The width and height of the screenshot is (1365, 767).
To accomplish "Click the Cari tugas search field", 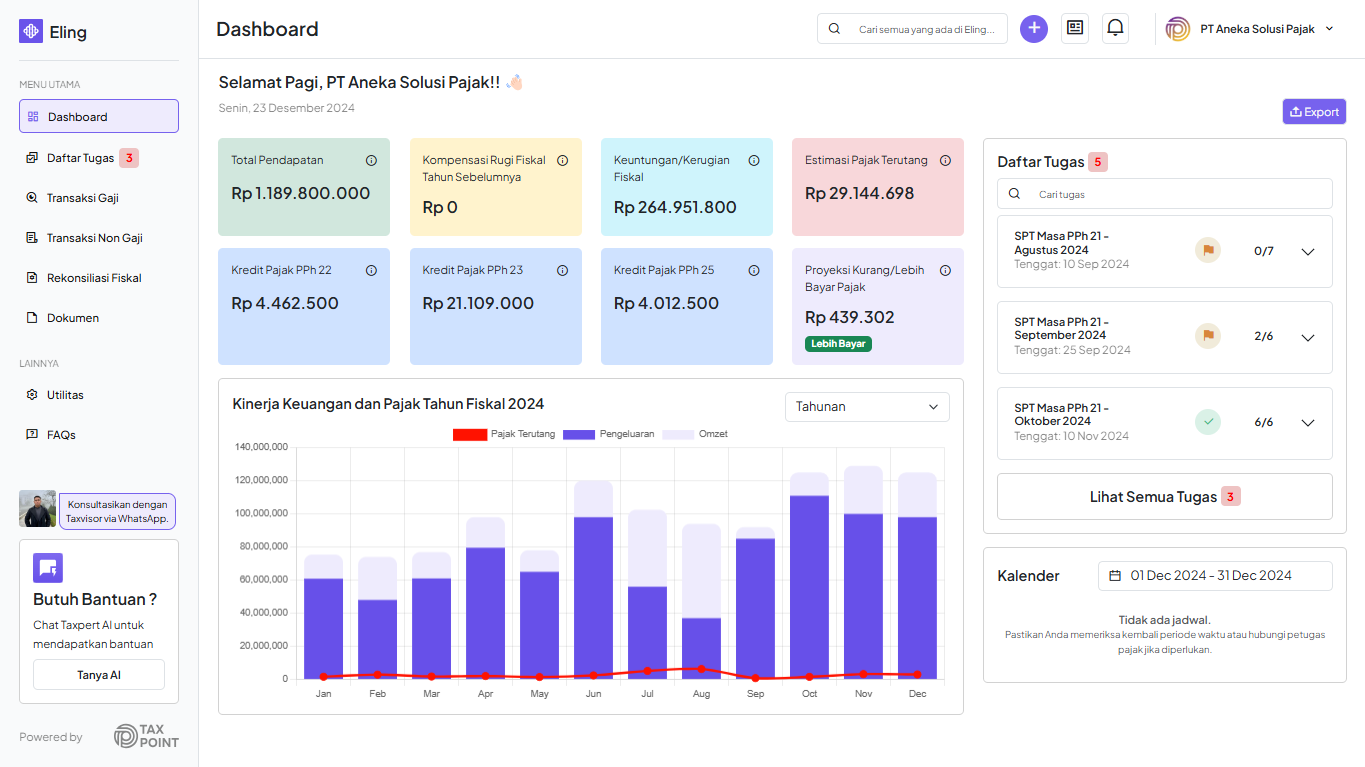I will (1165, 194).
